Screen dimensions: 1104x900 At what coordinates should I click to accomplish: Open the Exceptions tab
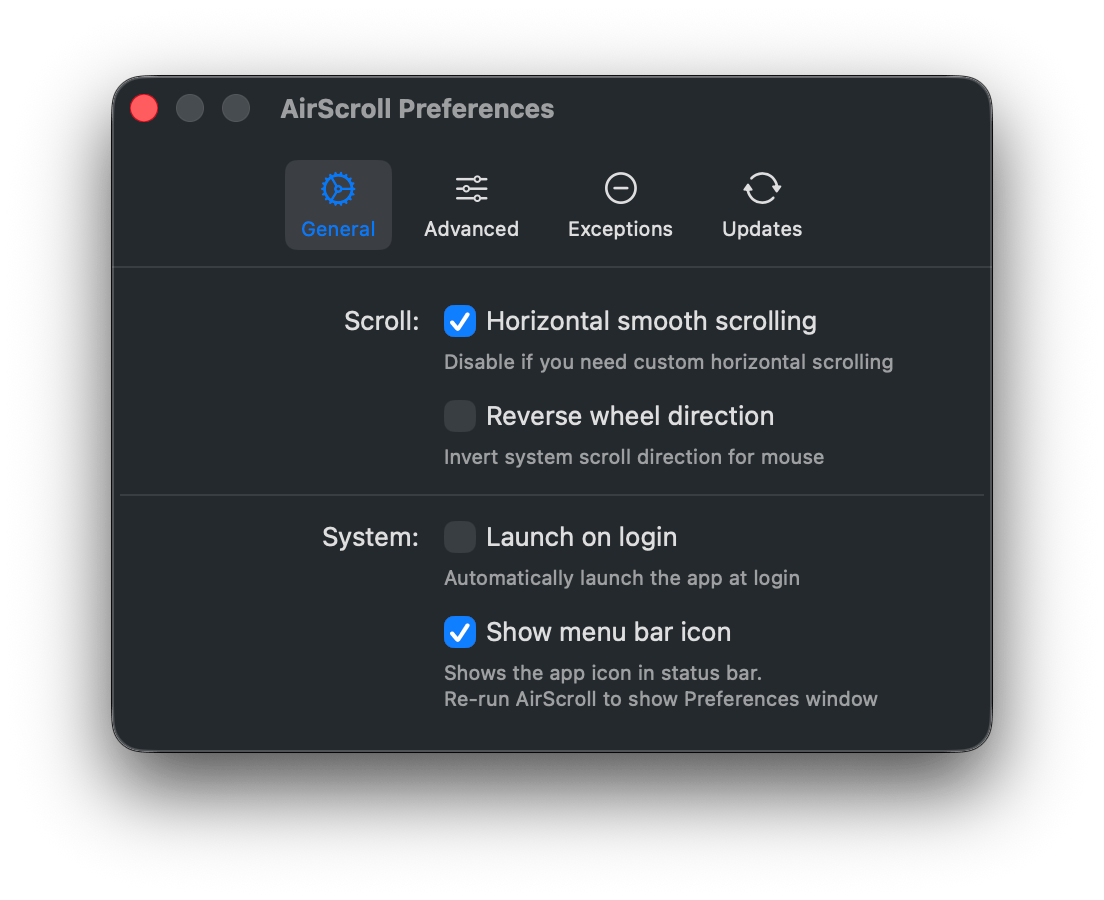tap(620, 205)
